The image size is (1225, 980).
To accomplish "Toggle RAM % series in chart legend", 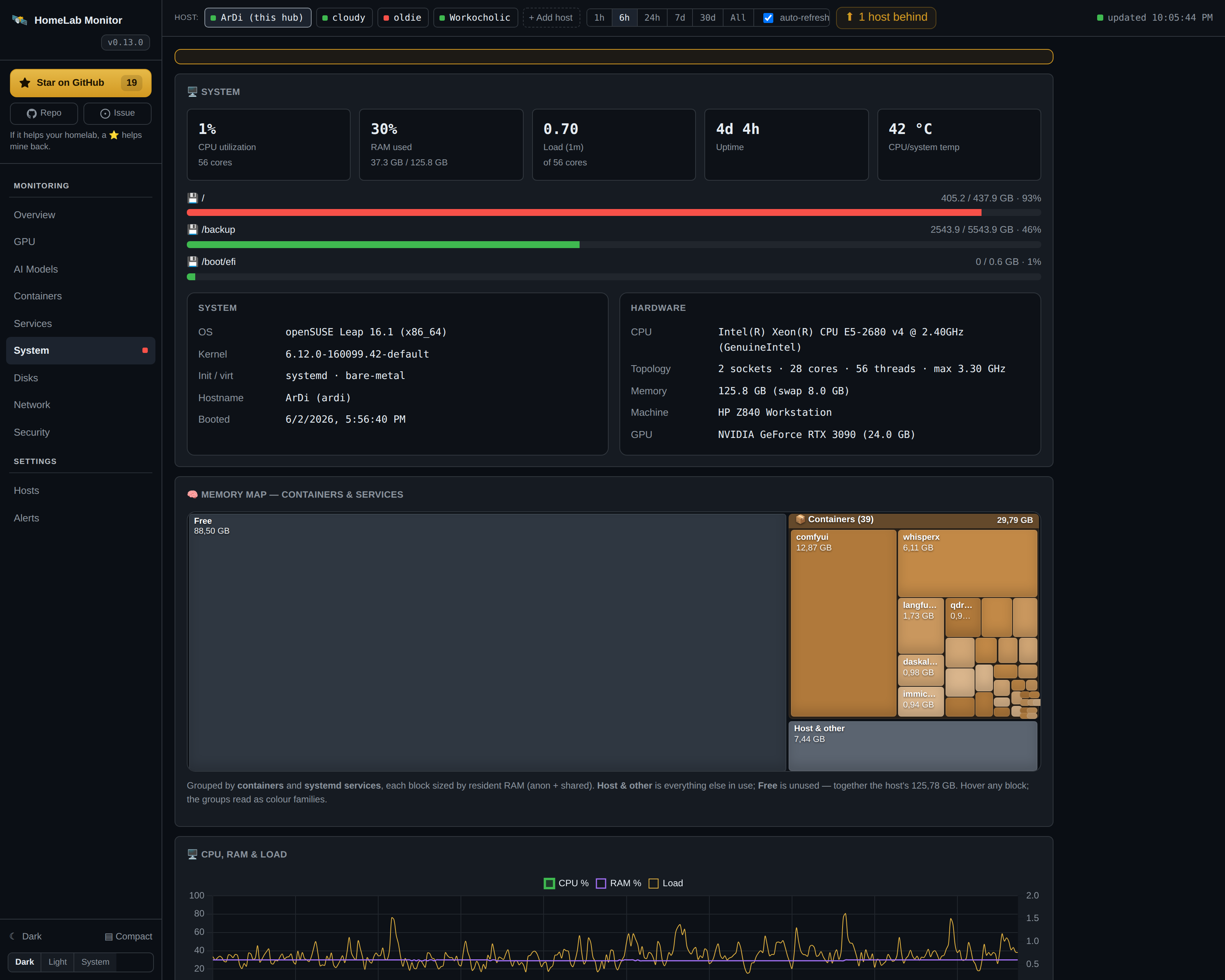I will click(x=618, y=884).
